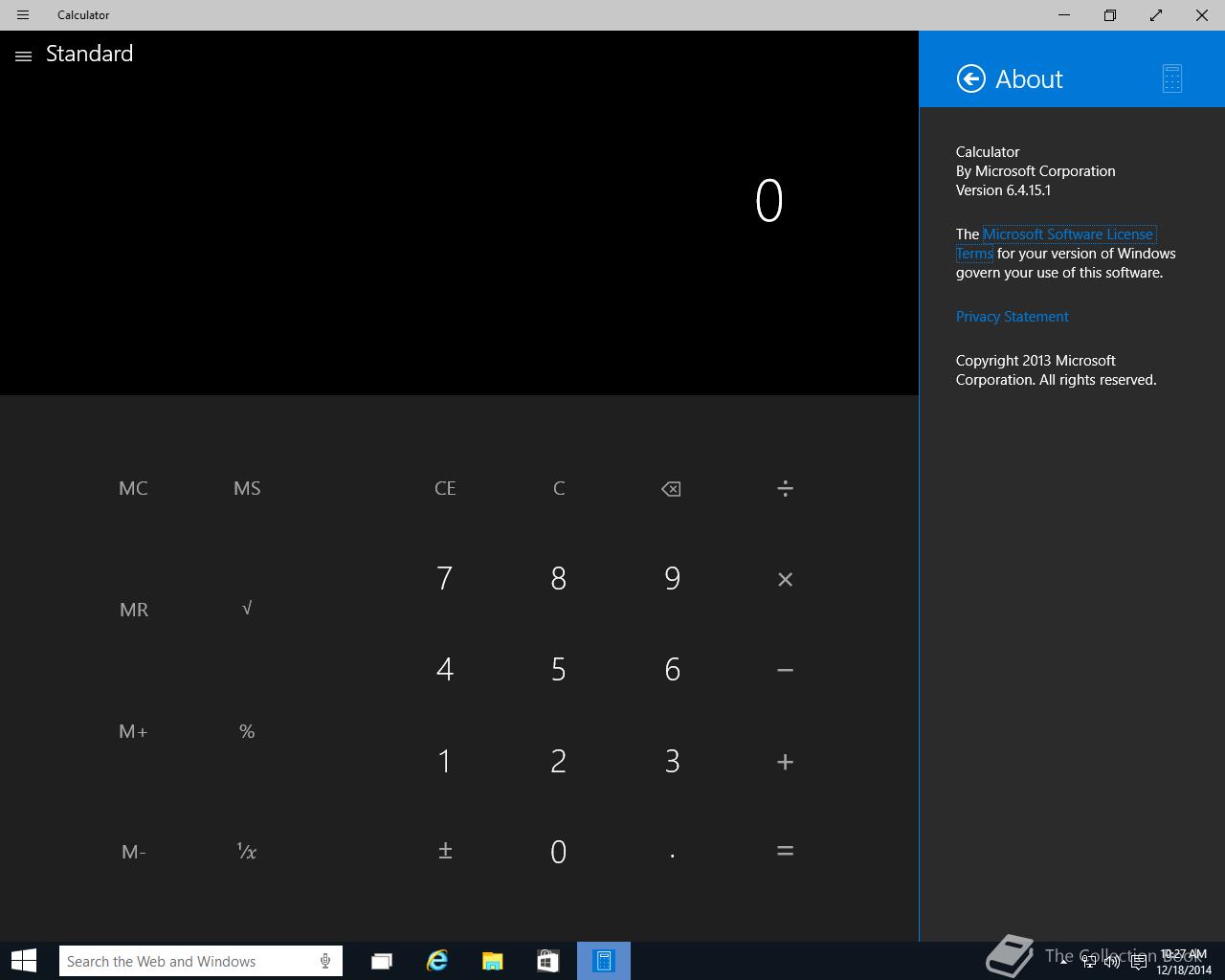Click the minus operator key

[x=785, y=670]
